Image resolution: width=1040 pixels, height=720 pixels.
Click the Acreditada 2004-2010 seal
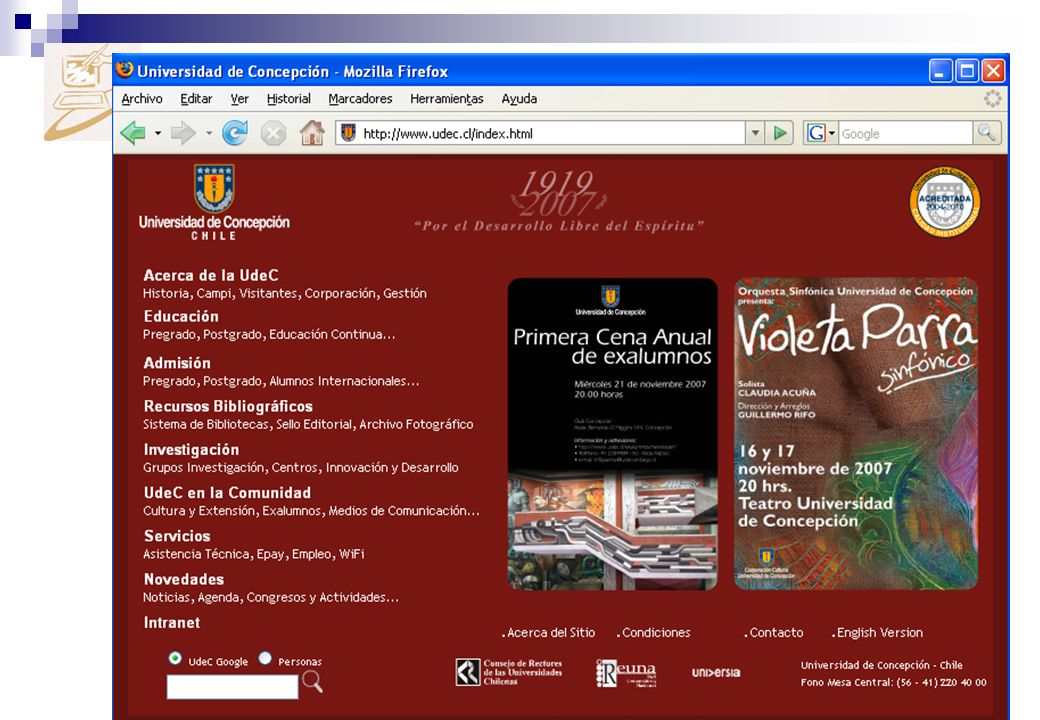(944, 202)
